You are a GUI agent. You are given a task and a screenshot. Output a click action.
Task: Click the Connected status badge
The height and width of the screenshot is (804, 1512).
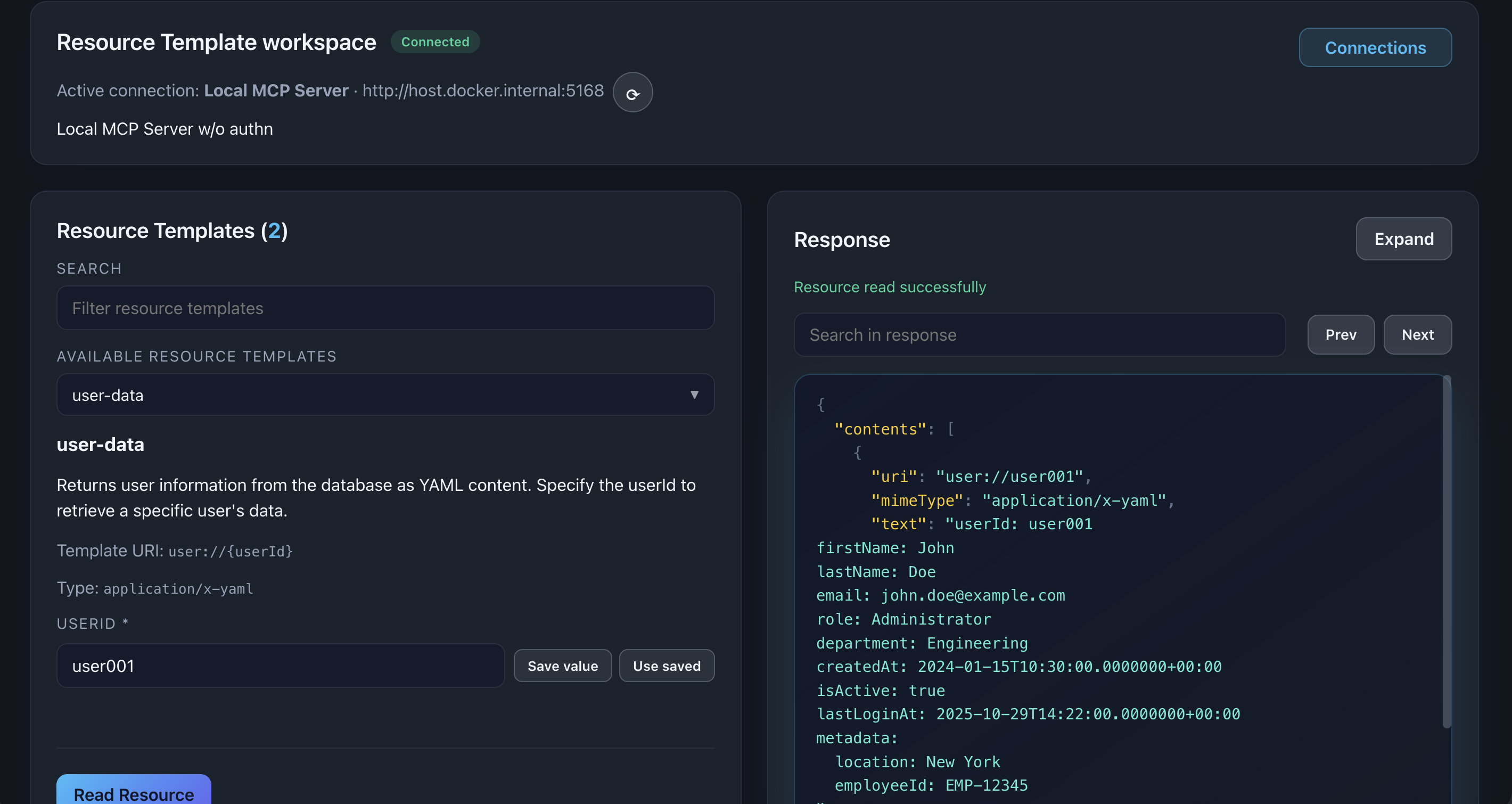pos(435,42)
